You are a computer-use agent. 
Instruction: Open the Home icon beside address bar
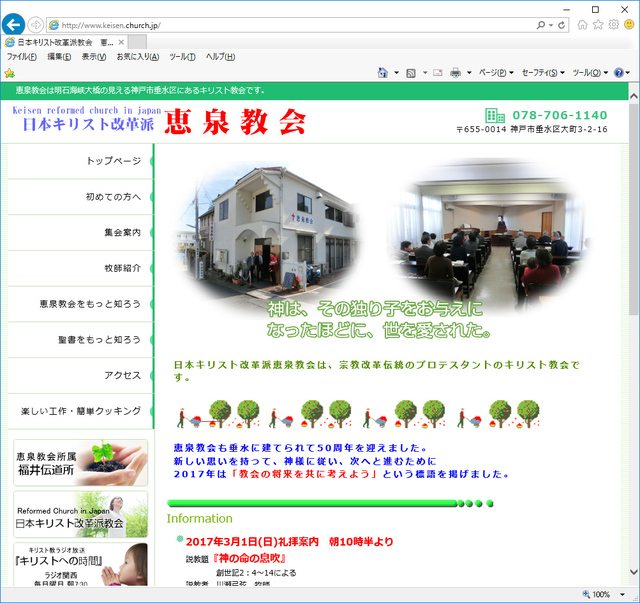(x=583, y=24)
